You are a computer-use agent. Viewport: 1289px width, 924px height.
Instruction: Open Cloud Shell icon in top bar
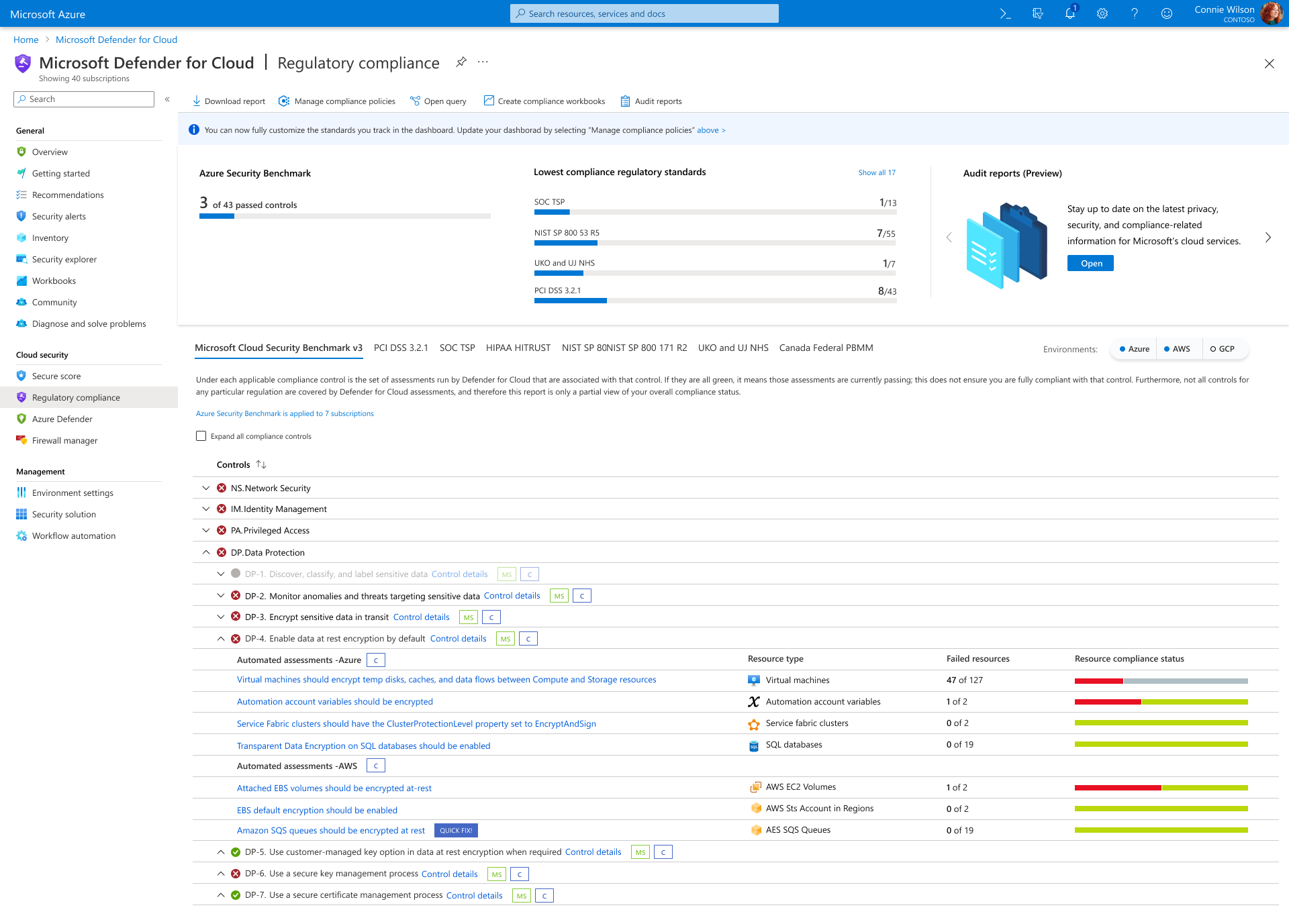click(x=1005, y=13)
